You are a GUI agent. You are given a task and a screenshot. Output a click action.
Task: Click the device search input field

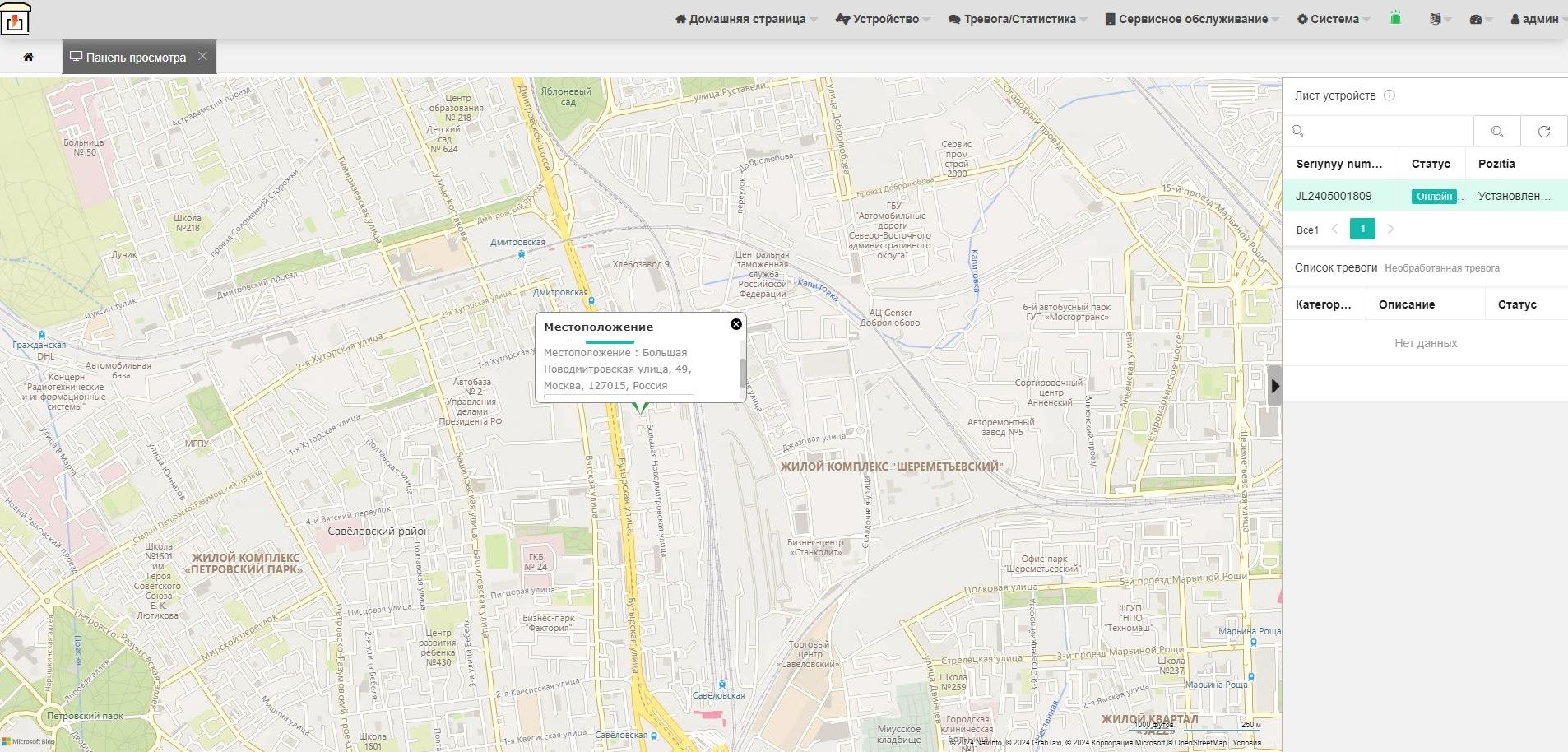(x=1379, y=131)
